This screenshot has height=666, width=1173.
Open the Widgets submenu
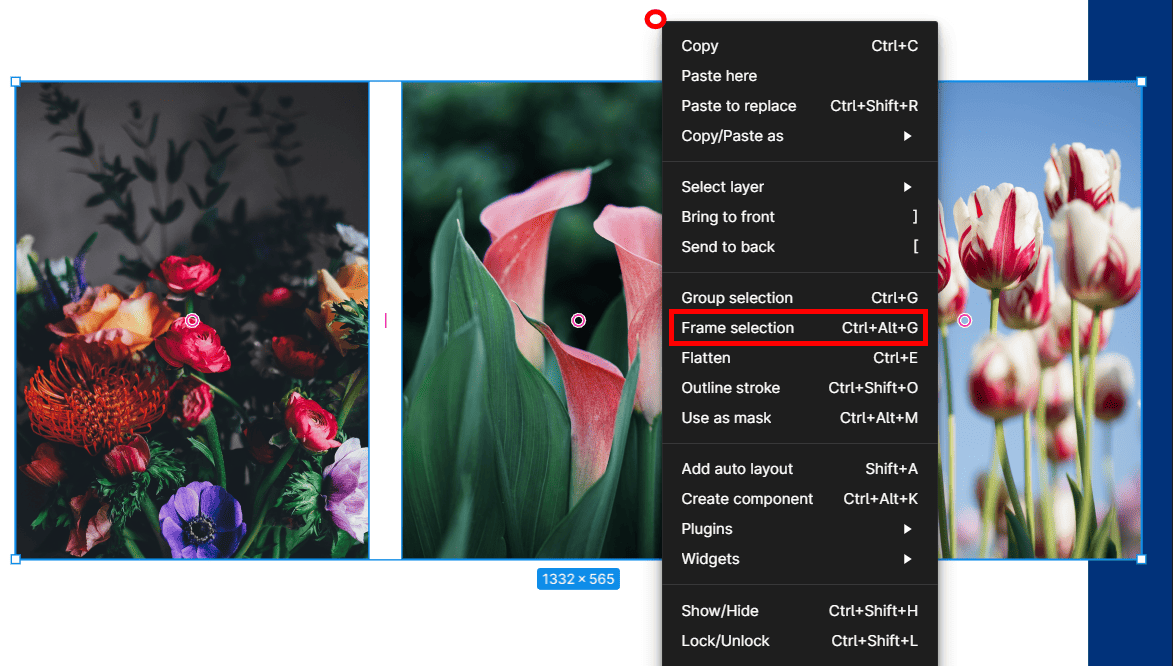[x=800, y=558]
